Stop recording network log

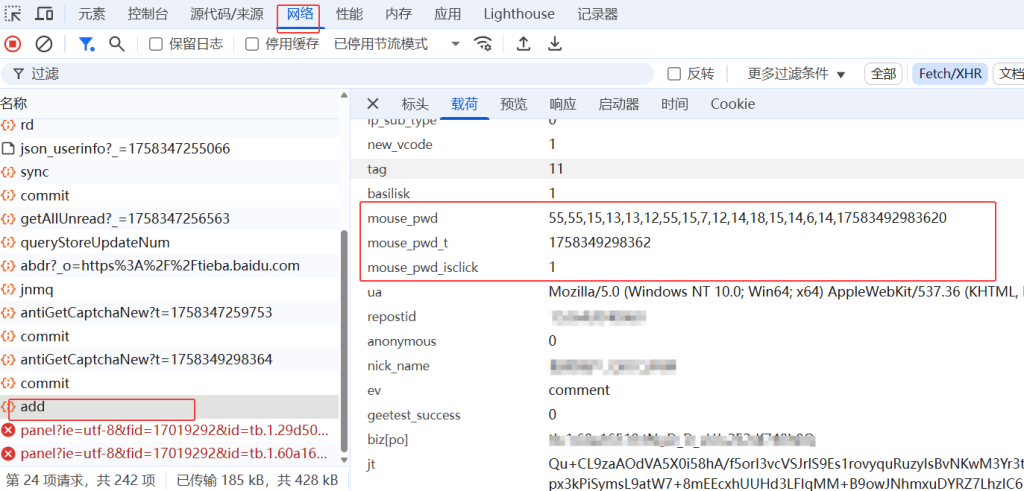(x=13, y=44)
